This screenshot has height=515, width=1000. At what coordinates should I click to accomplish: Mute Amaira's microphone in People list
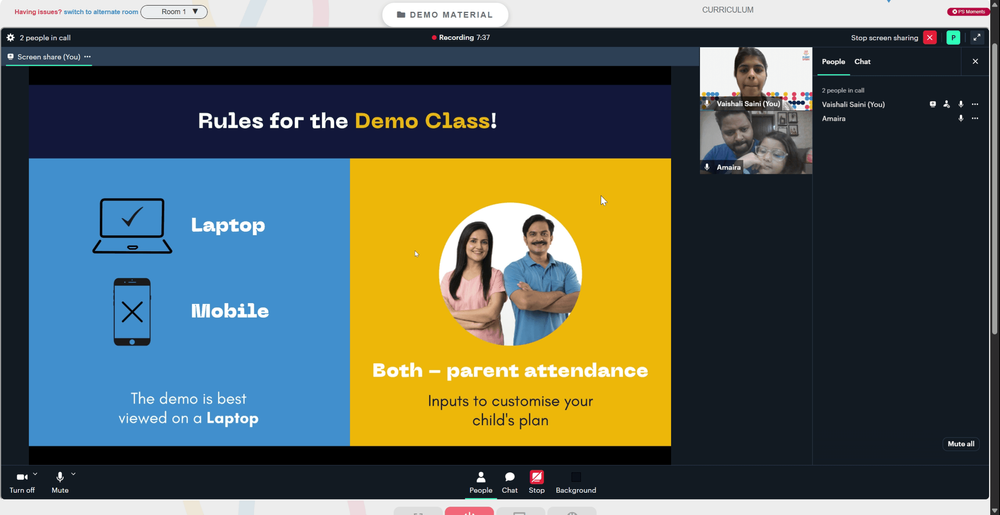(x=960, y=118)
